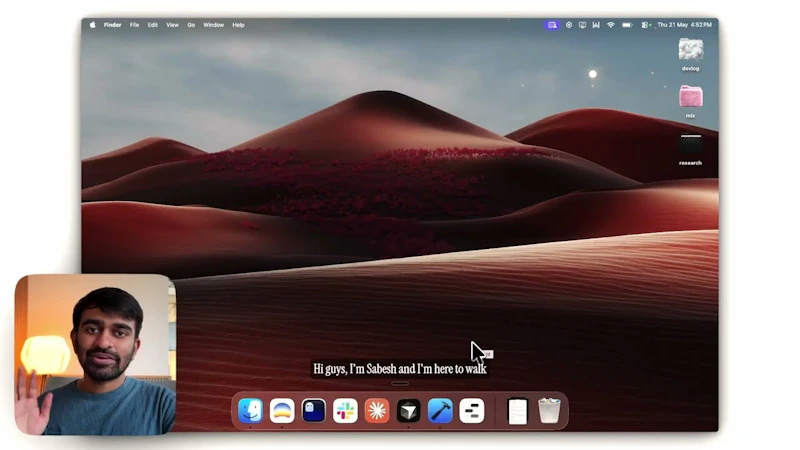Open the document stack in Dock
Viewport: 800px width, 450px height.
pyautogui.click(x=517, y=411)
